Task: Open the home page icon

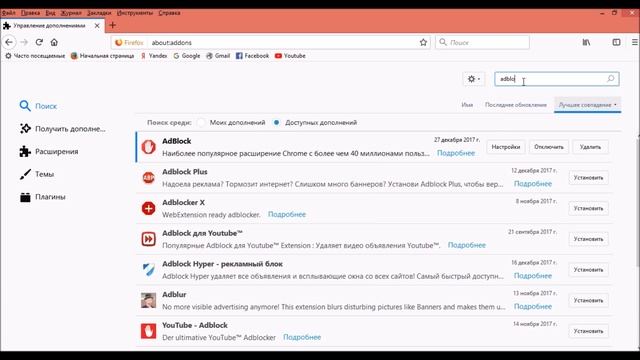Action: point(54,42)
